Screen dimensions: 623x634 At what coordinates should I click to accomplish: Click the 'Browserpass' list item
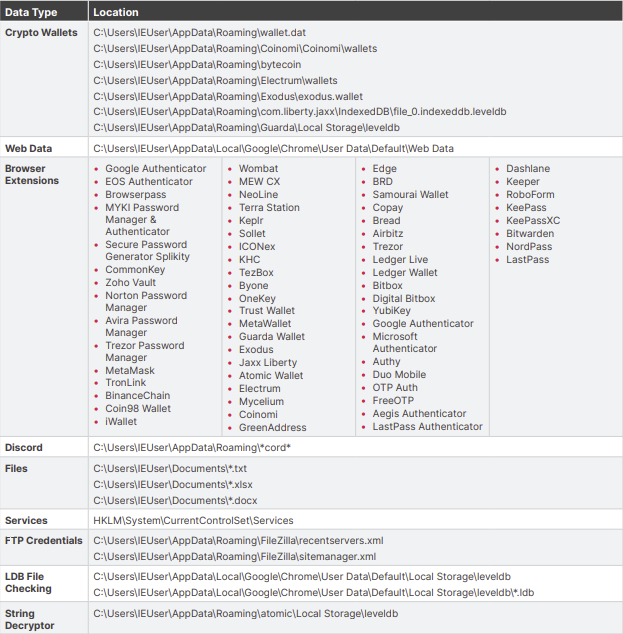pos(135,194)
